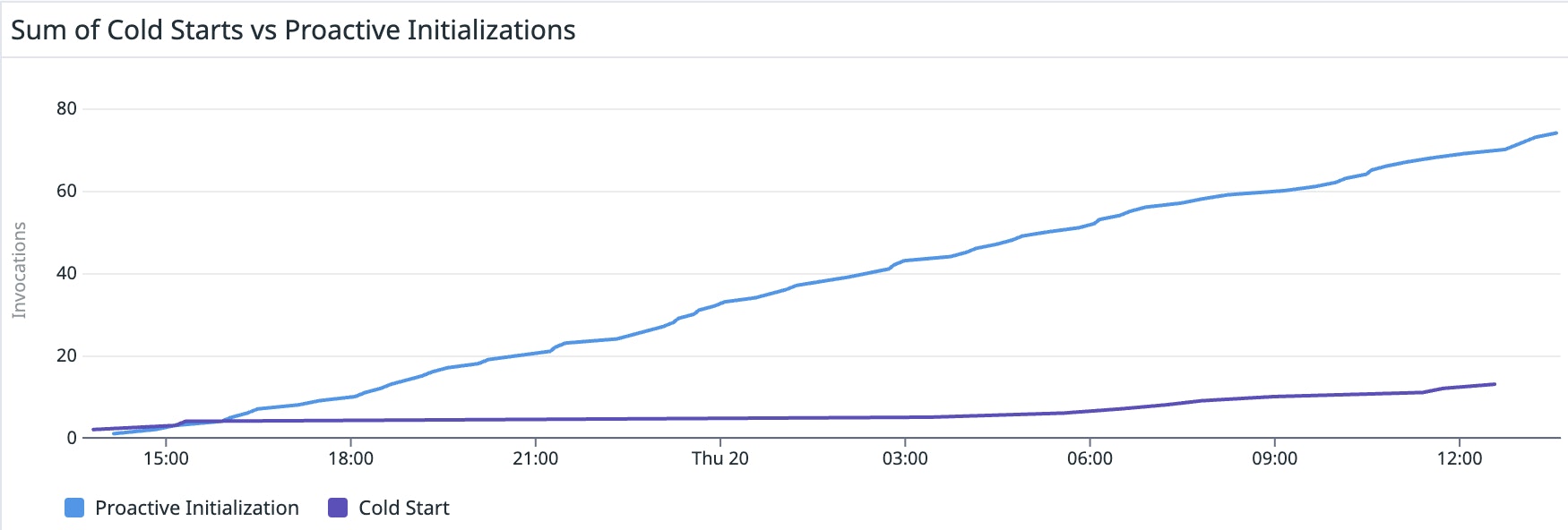Select the 09:00 time axis label
Image resolution: width=1568 pixels, height=530 pixels.
(1274, 458)
